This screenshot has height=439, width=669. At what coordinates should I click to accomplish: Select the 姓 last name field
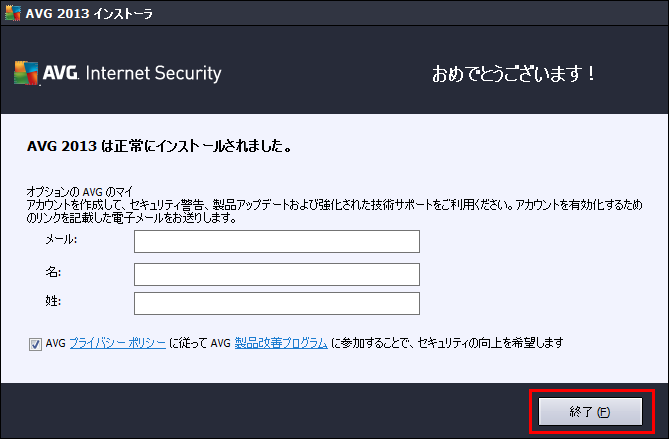pyautogui.click(x=276, y=303)
